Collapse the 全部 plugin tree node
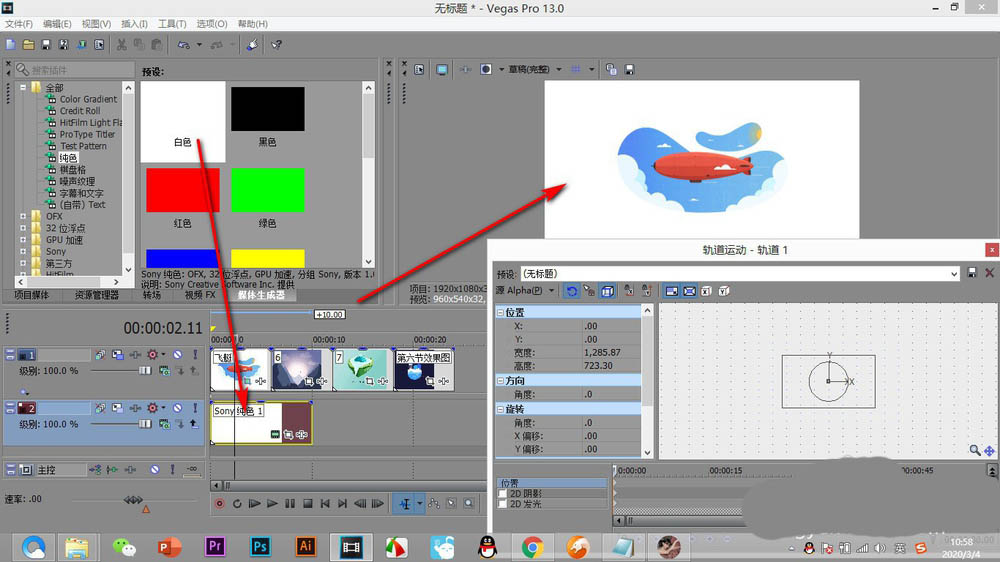The image size is (1000, 562). (23, 87)
